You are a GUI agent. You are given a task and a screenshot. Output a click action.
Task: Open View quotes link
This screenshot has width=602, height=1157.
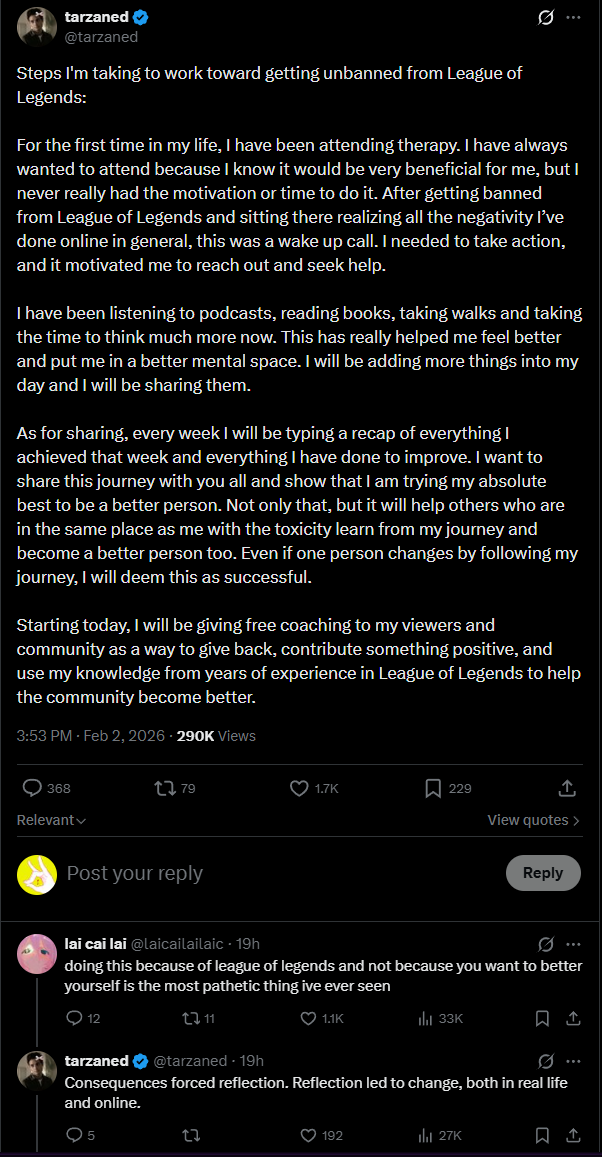click(533, 820)
